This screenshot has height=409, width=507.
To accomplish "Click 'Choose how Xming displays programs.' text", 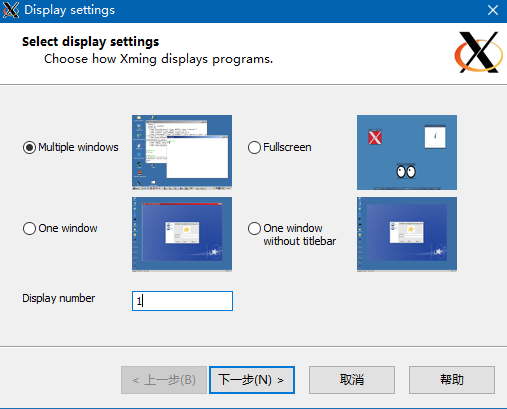I will [x=159, y=59].
